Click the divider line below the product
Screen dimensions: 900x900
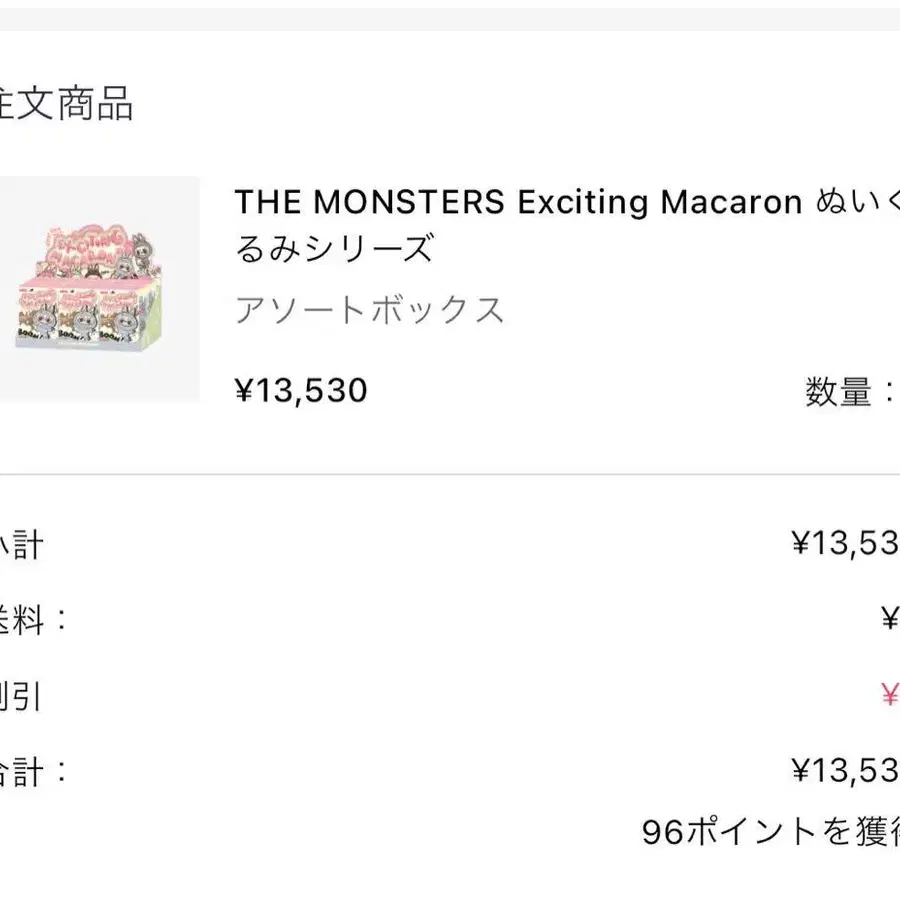pyautogui.click(x=450, y=474)
